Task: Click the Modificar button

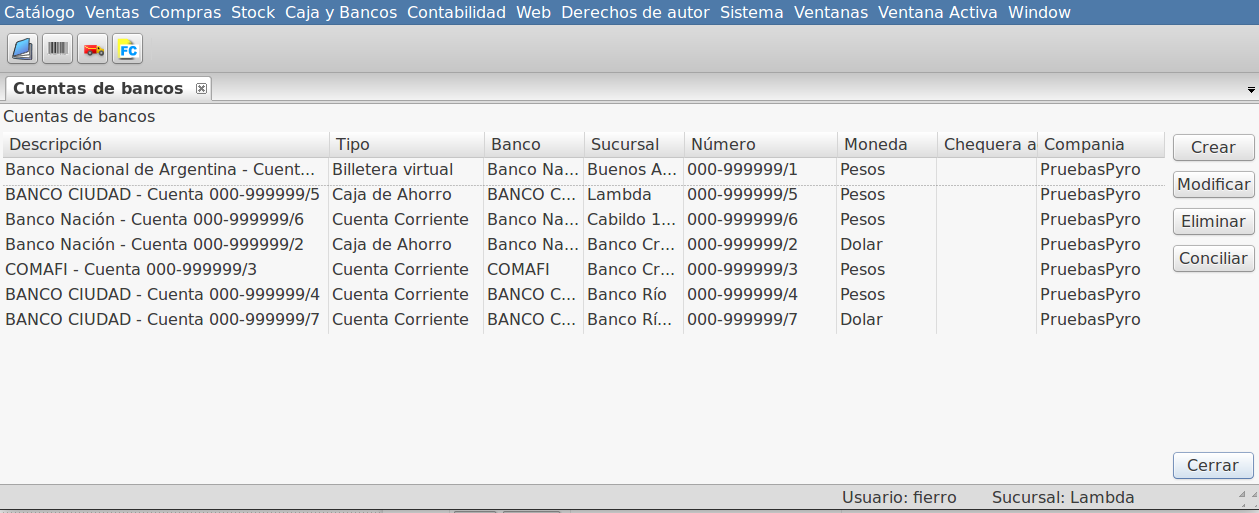Action: click(1213, 184)
